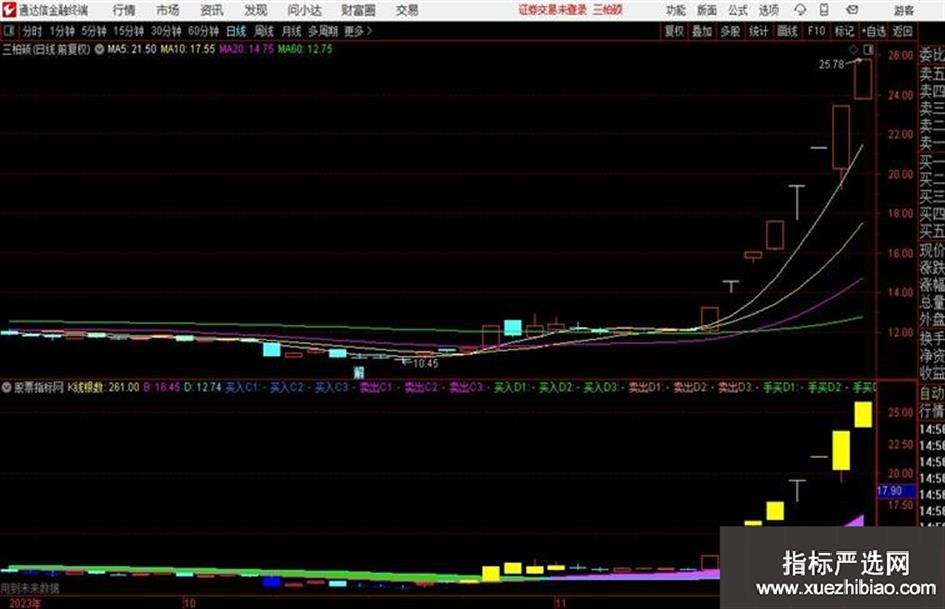Open the 交易 menu
The height and width of the screenshot is (609, 945).
(407, 10)
